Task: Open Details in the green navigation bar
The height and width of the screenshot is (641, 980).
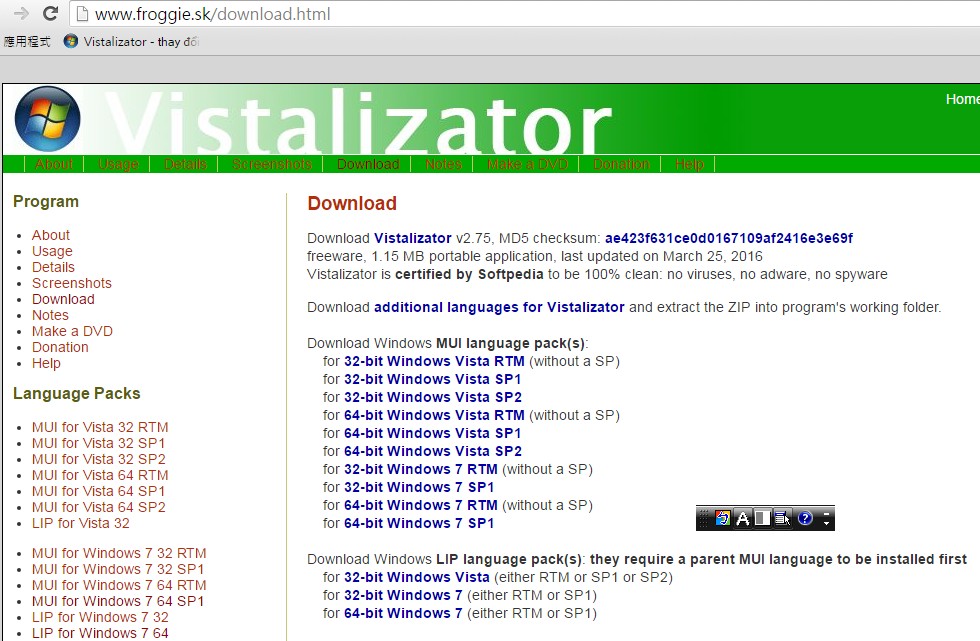Action: pos(185,164)
